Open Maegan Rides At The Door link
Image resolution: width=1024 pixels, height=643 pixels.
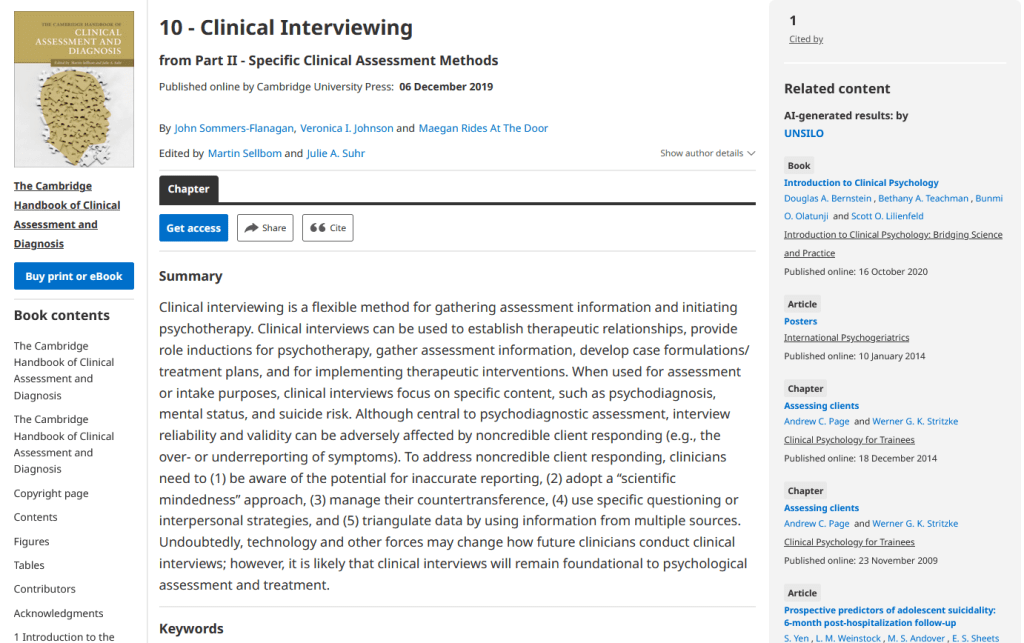483,128
